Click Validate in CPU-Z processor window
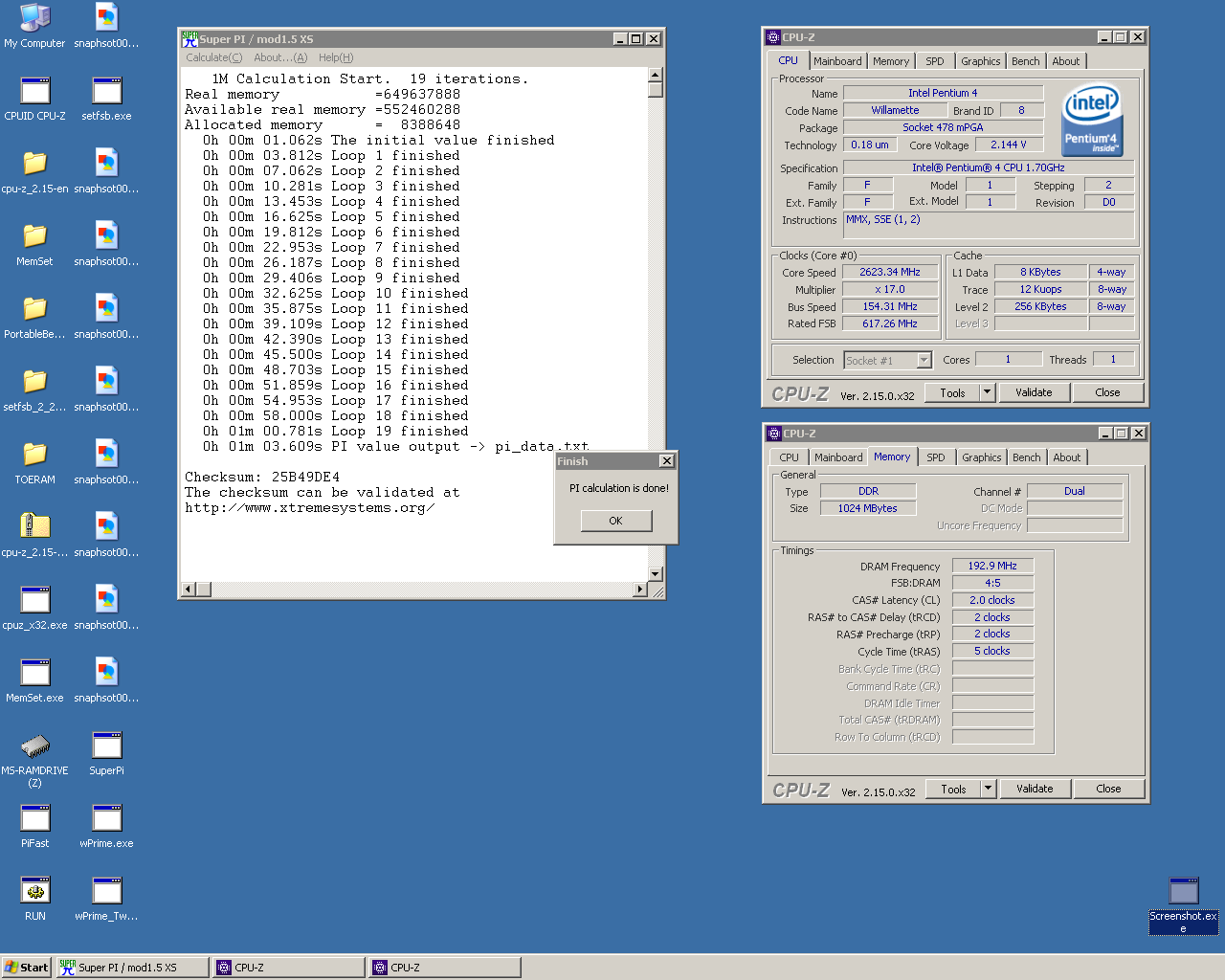This screenshot has height=980, width=1225. coord(1034,392)
